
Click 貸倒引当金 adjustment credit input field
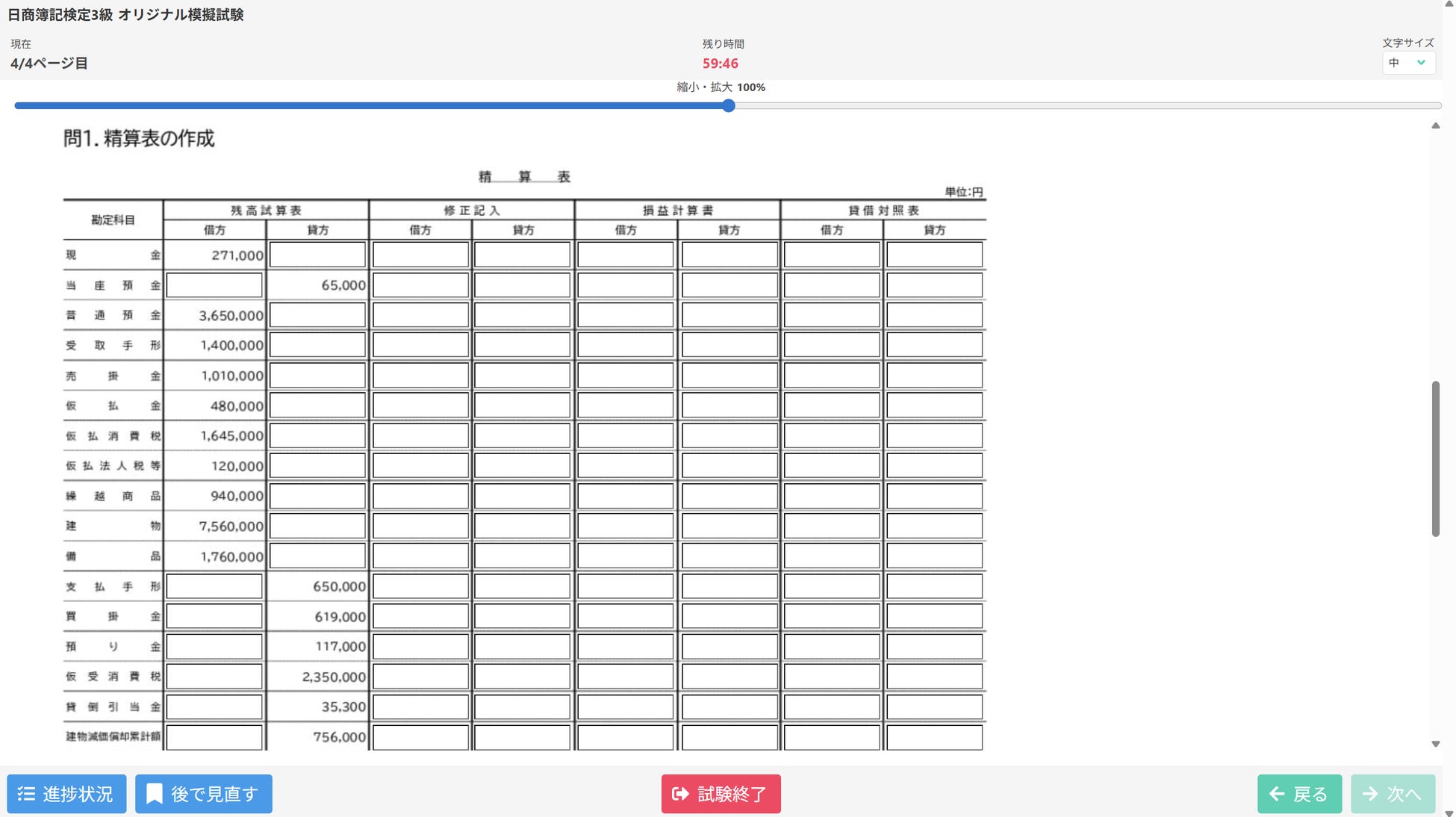[522, 706]
